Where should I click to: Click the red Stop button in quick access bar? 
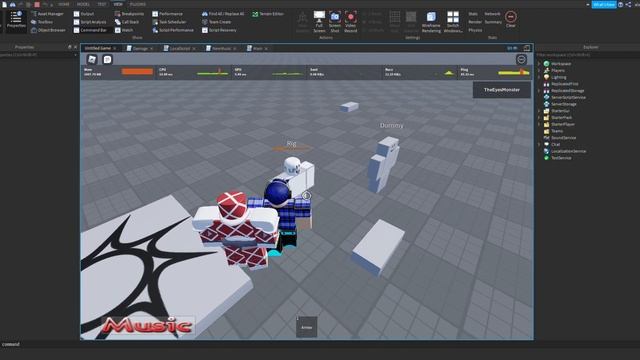pyautogui.click(x=37, y=4)
